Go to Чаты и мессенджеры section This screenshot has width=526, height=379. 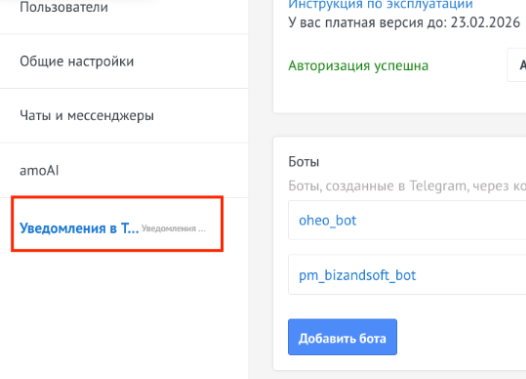click(87, 116)
